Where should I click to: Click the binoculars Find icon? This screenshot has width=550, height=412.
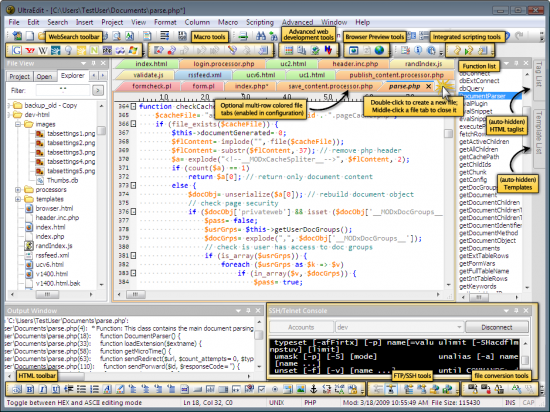point(261,36)
